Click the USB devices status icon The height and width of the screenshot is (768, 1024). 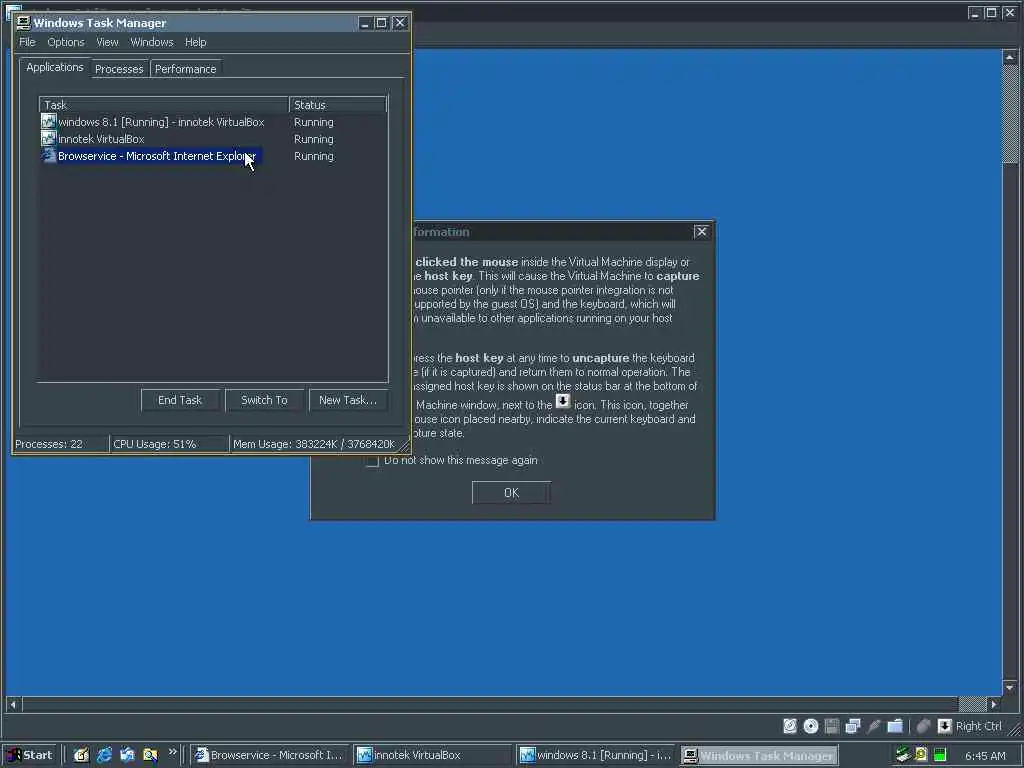coord(874,726)
